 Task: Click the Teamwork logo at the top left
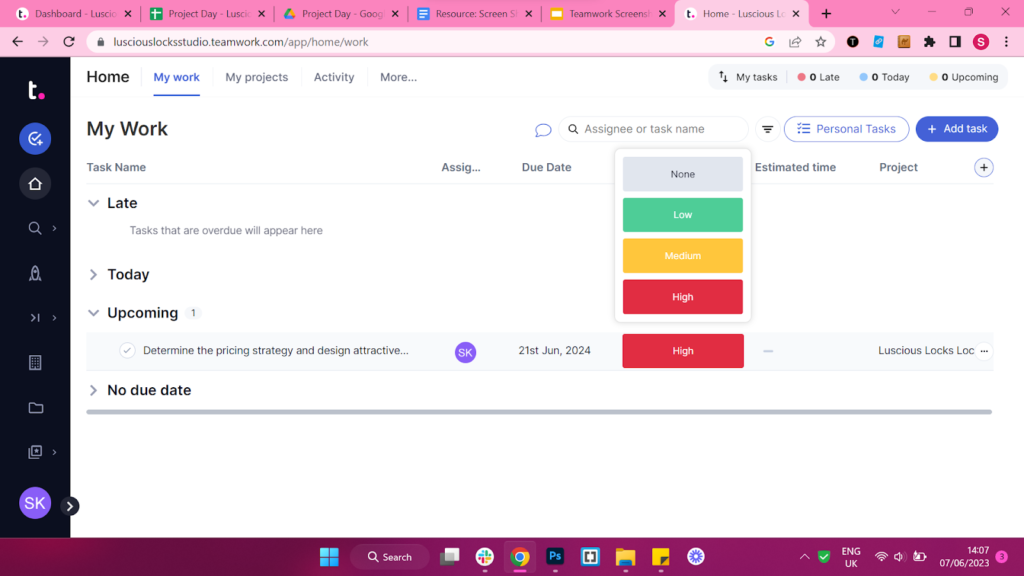click(35, 91)
